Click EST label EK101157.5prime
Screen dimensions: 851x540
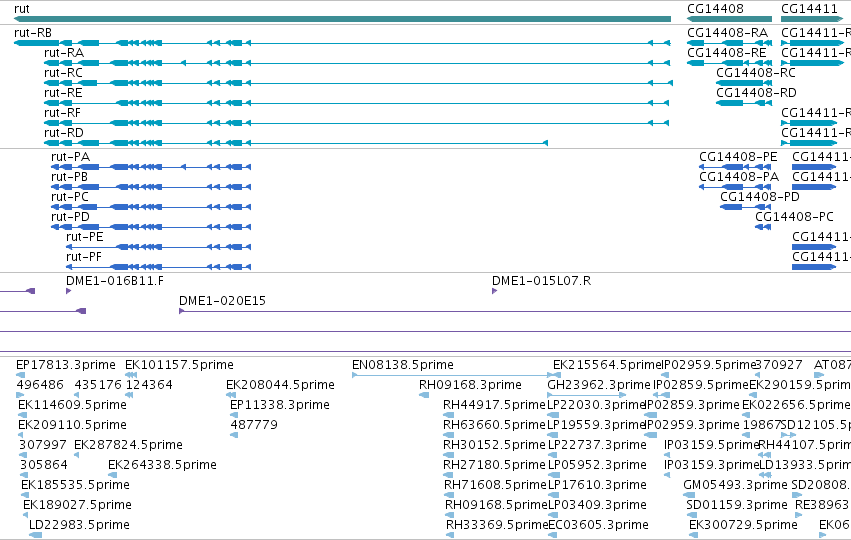coord(180,365)
